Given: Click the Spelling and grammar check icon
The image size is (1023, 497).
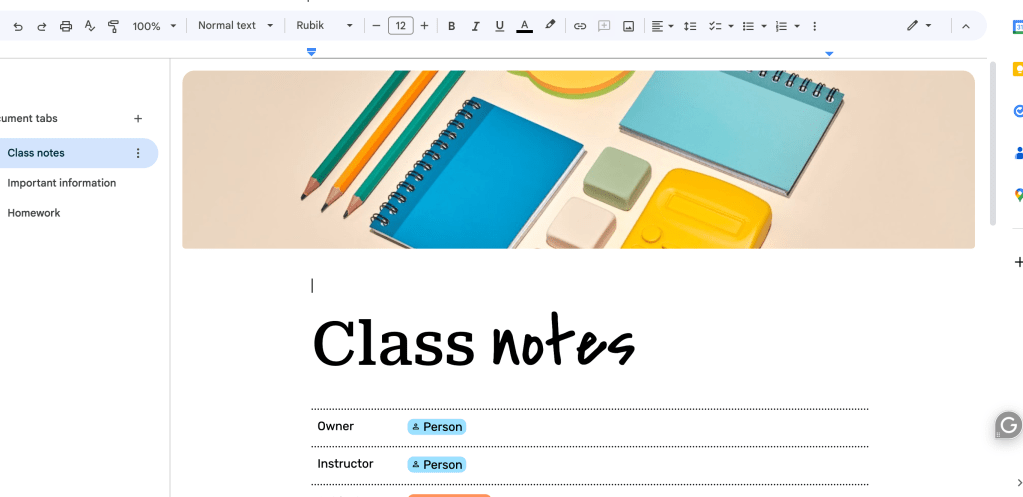Looking at the screenshot, I should coord(90,26).
